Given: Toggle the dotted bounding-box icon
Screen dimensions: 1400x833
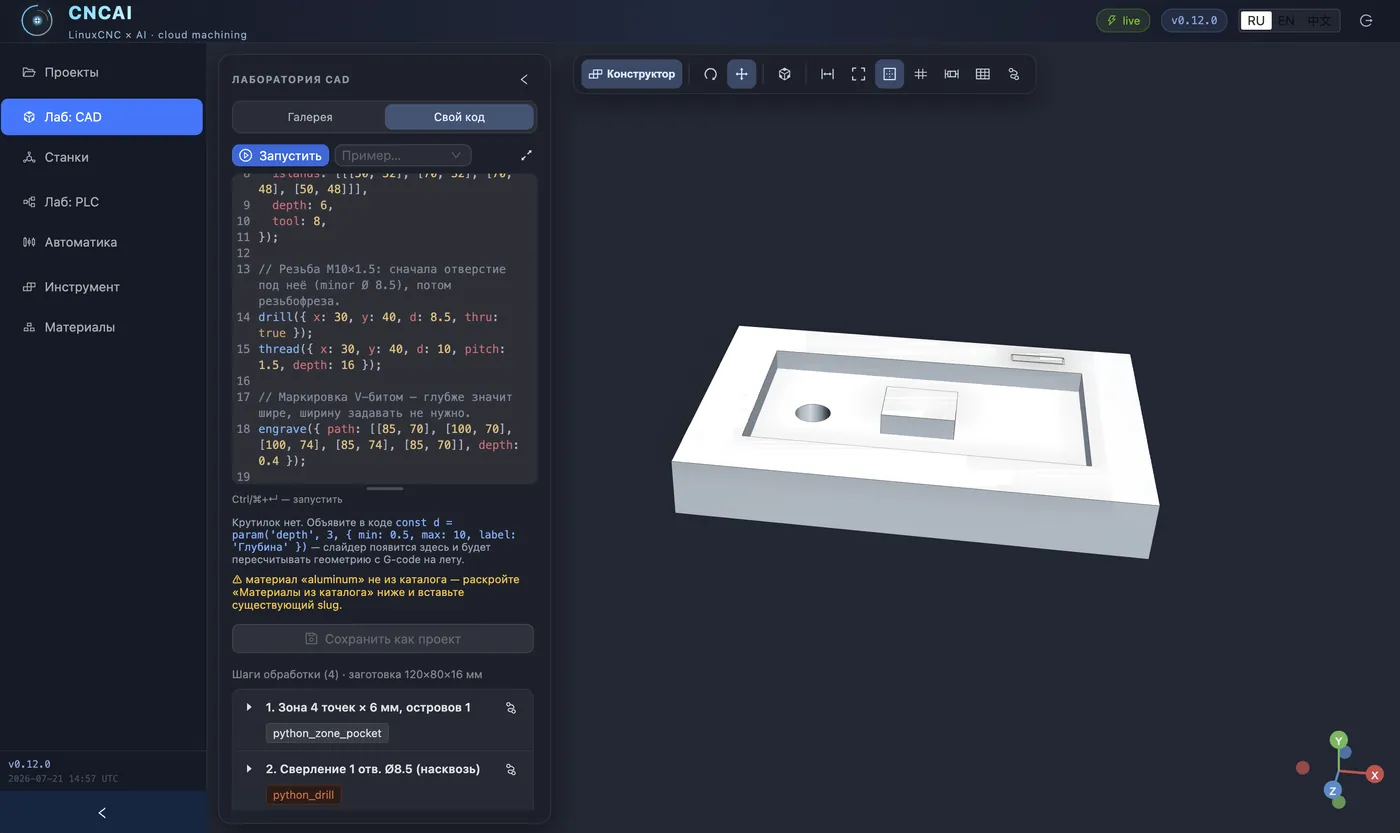Looking at the screenshot, I should (x=889, y=74).
